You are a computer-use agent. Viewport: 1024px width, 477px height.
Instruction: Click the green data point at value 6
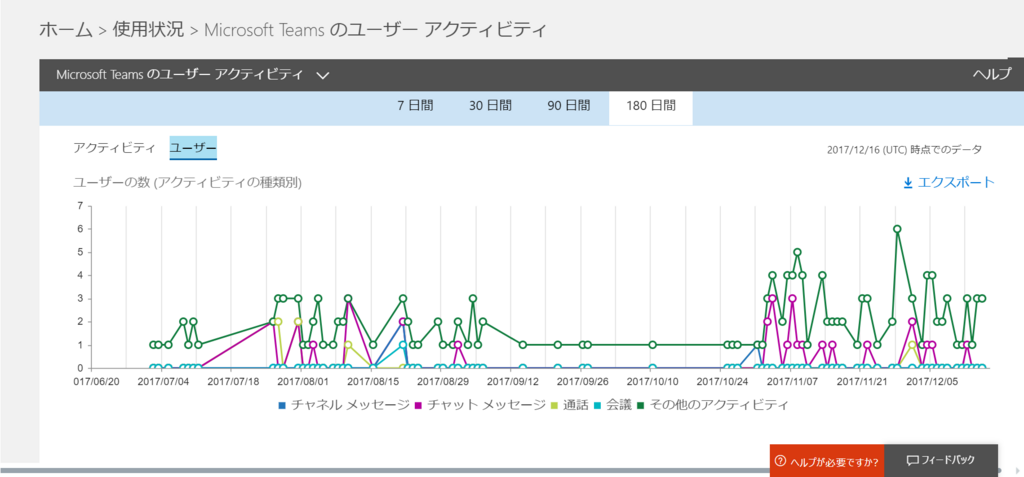(x=897, y=229)
